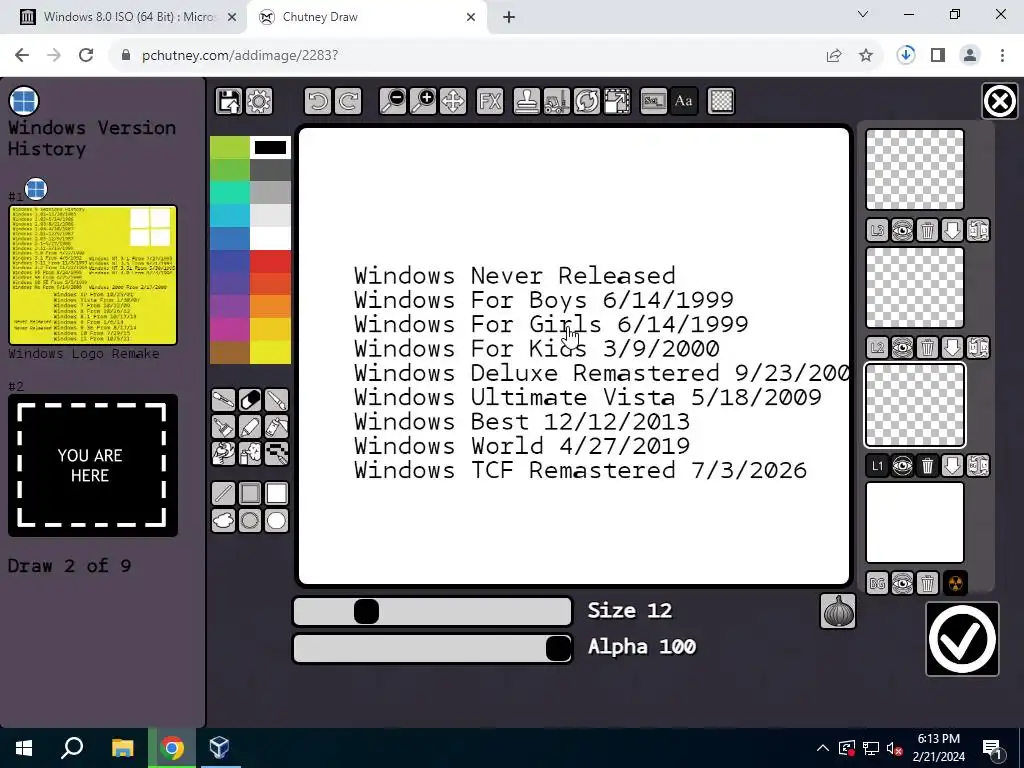Pick the cyan color swatch

[230, 216]
